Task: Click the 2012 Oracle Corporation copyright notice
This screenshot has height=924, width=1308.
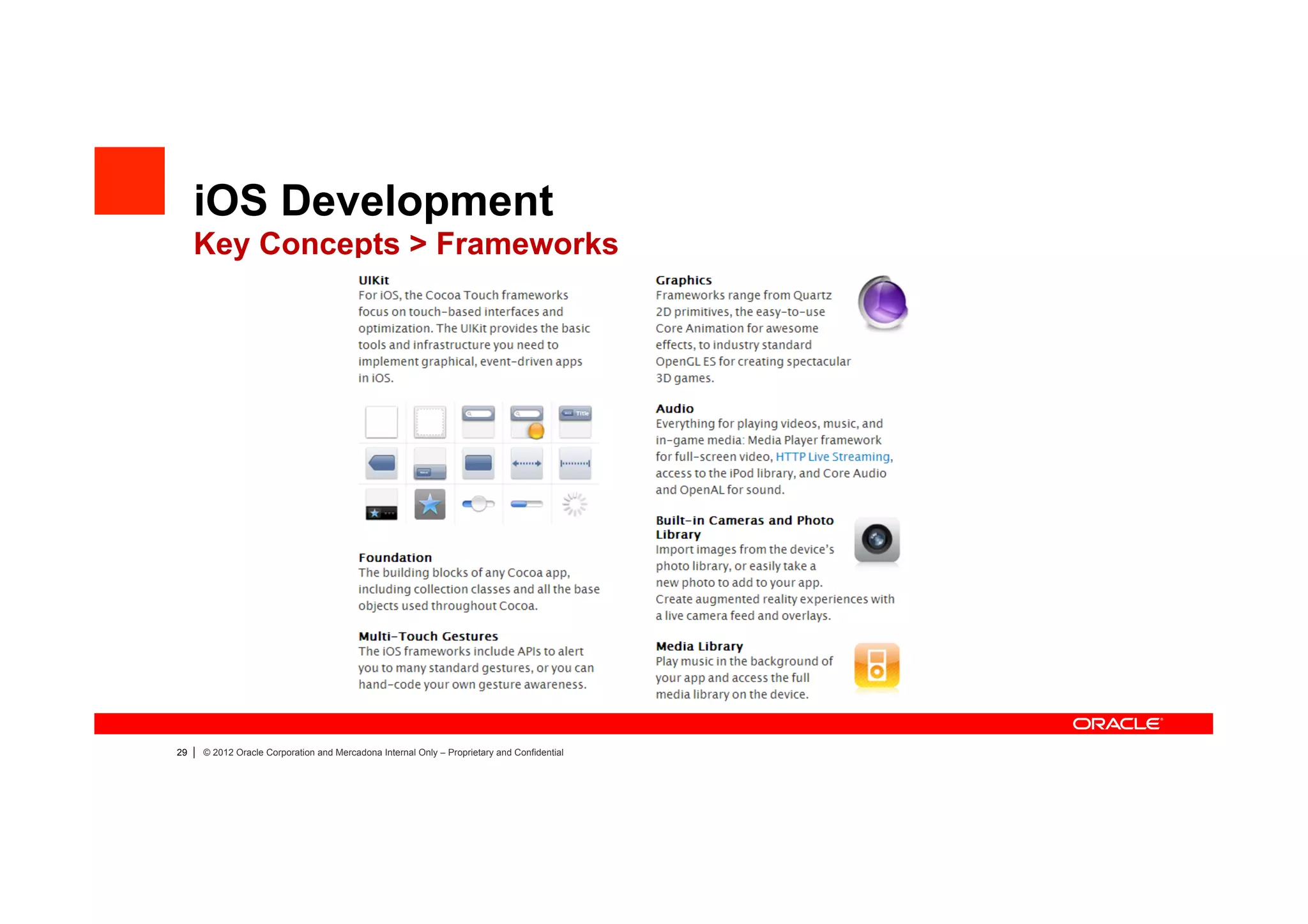Action: pos(383,752)
